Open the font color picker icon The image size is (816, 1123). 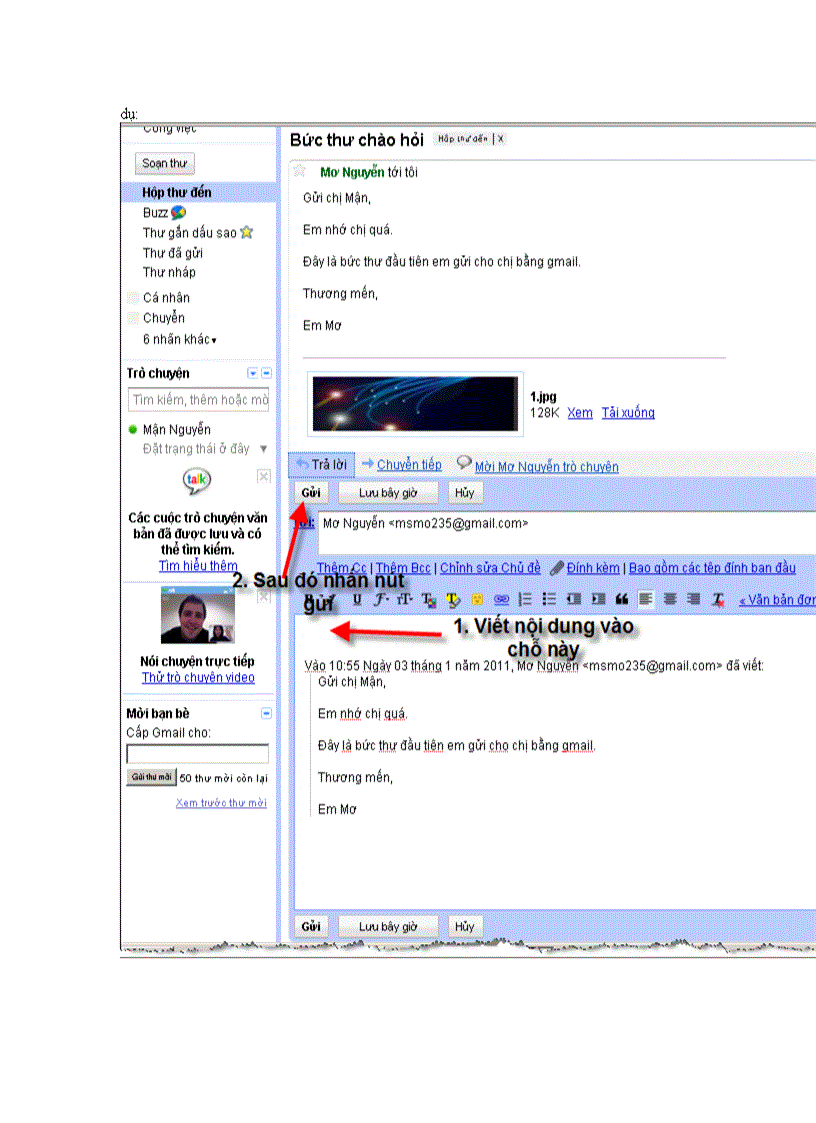[429, 599]
